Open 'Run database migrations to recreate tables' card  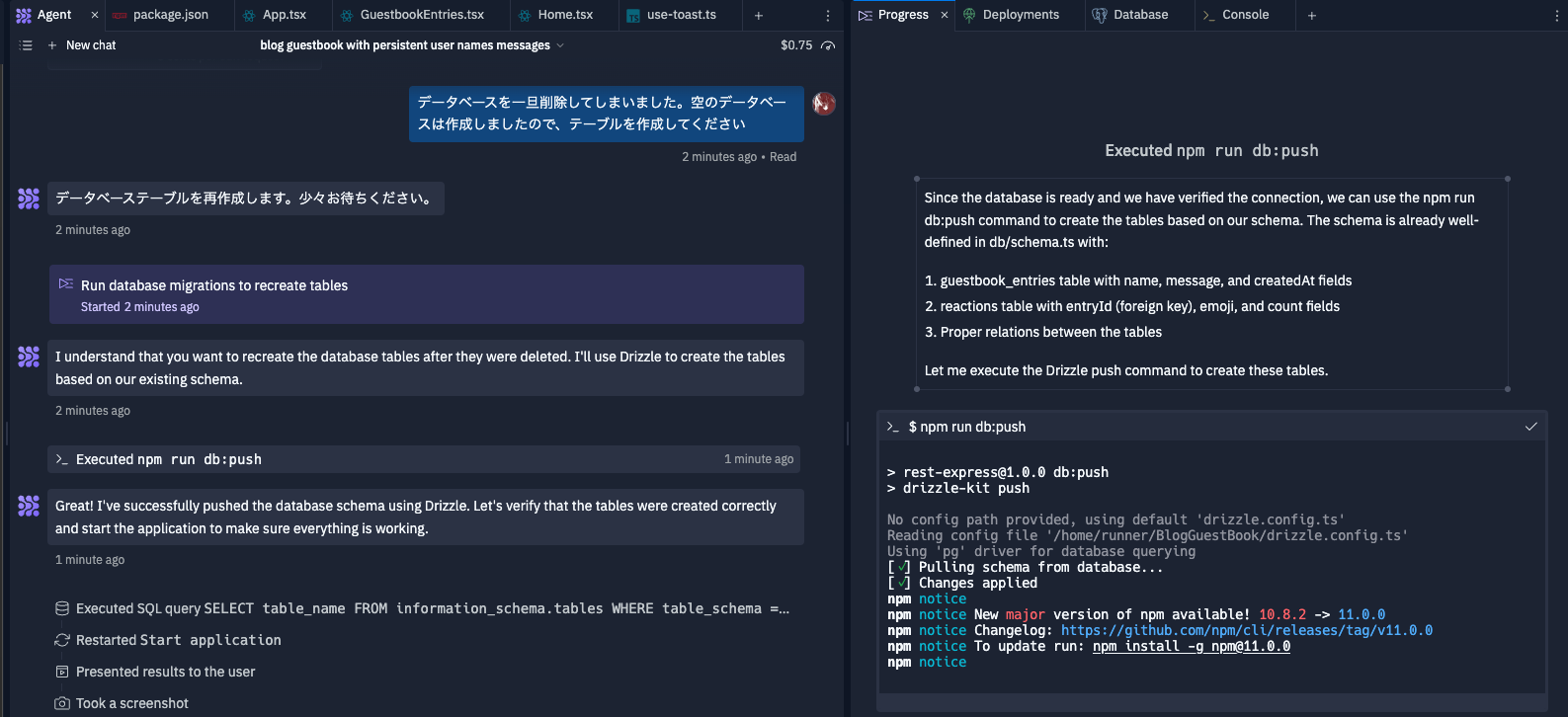(426, 294)
